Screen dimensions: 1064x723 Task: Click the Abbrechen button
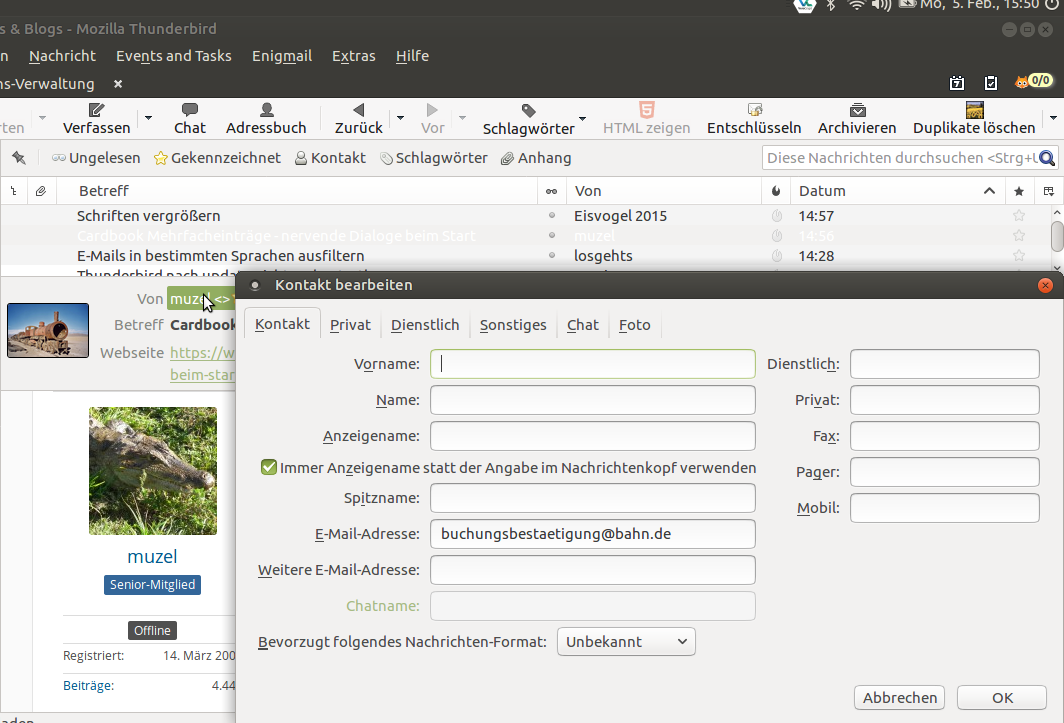(x=900, y=698)
